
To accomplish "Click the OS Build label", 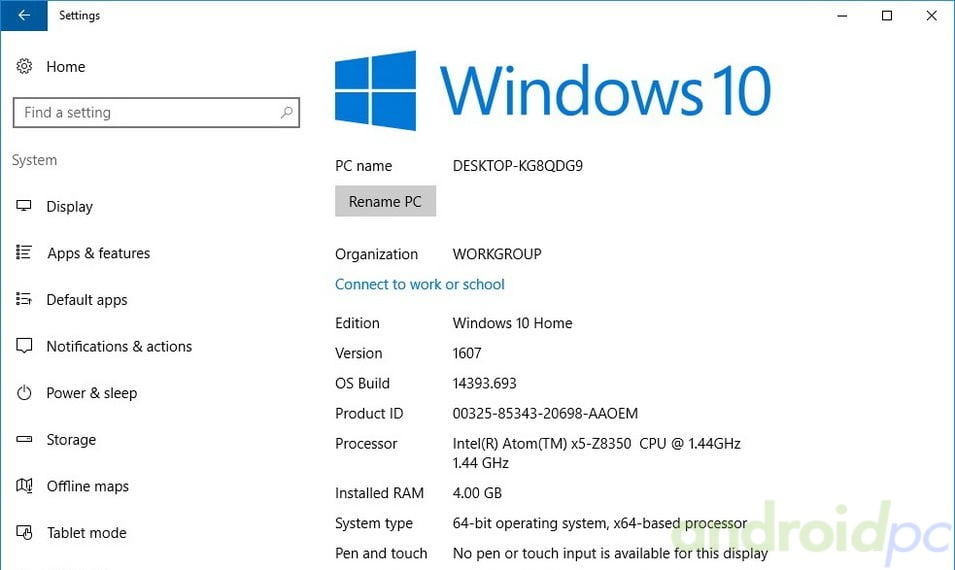I will pyautogui.click(x=362, y=383).
